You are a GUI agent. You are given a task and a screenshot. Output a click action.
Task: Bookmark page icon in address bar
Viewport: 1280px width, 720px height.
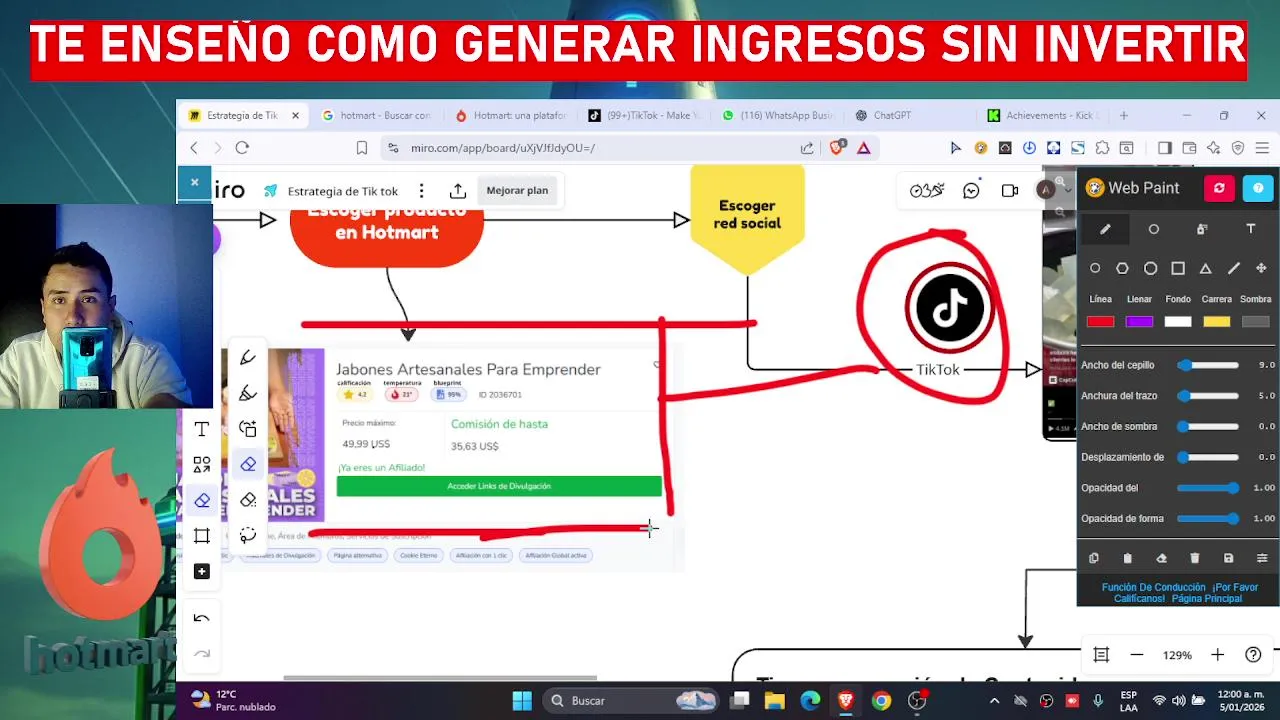(x=362, y=148)
